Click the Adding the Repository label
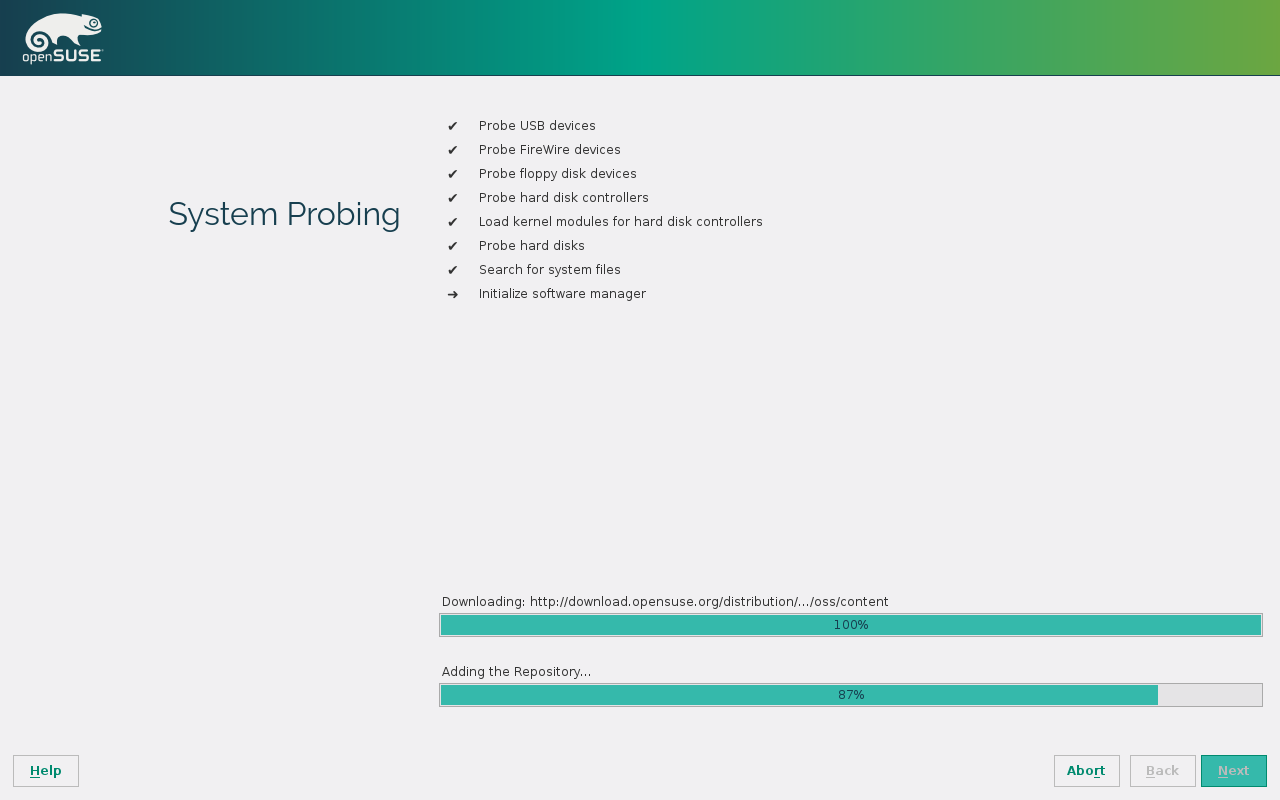This screenshot has width=1280, height=800. (x=516, y=672)
